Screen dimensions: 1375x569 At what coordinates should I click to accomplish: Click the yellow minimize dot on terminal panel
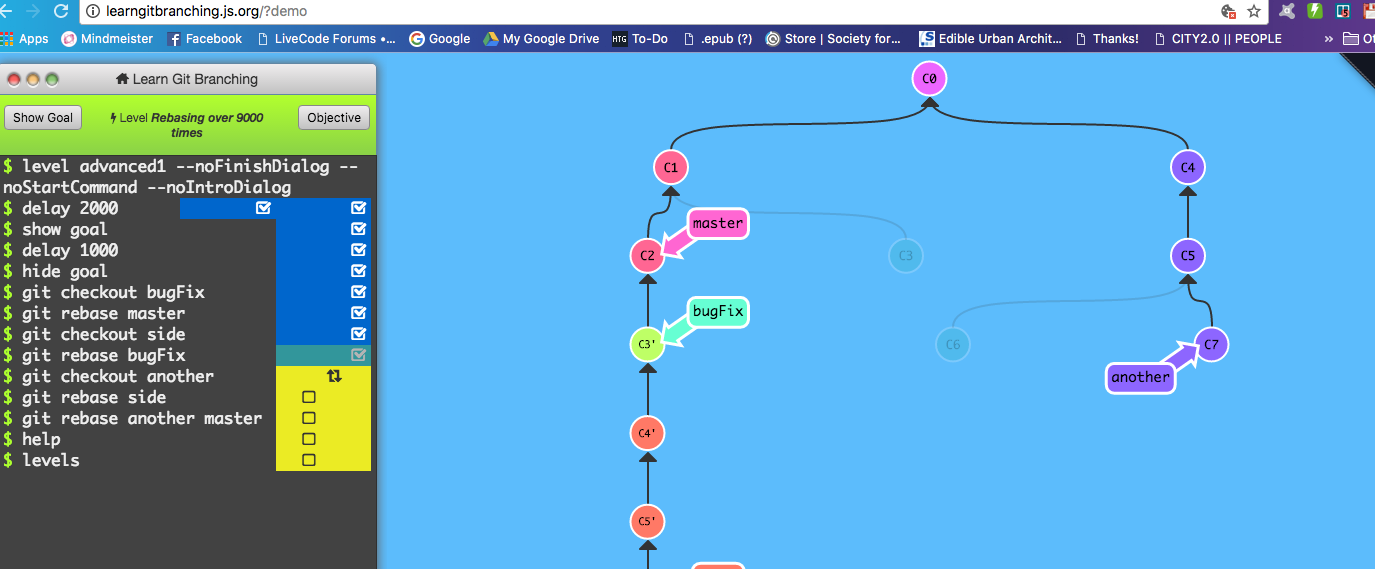click(x=33, y=79)
